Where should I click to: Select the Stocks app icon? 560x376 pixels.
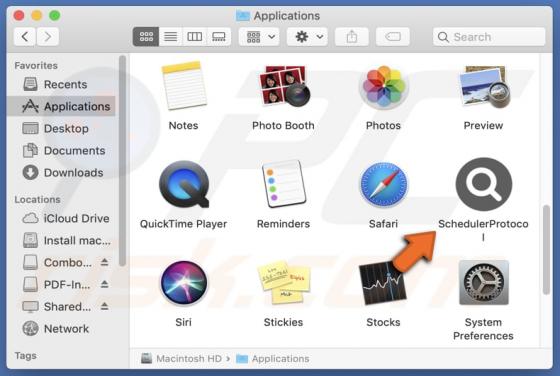[382, 284]
